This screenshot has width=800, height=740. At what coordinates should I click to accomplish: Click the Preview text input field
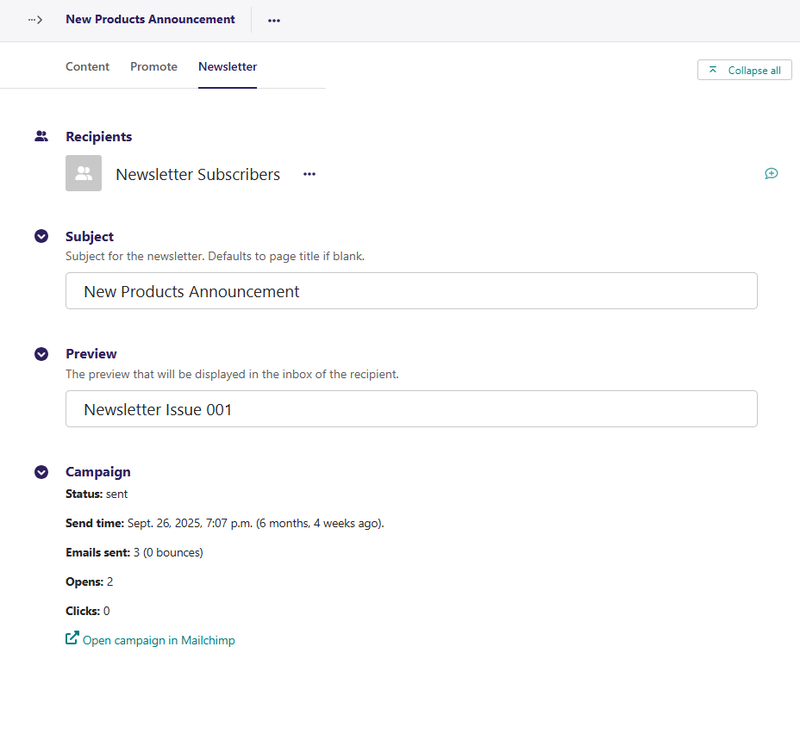click(x=411, y=409)
